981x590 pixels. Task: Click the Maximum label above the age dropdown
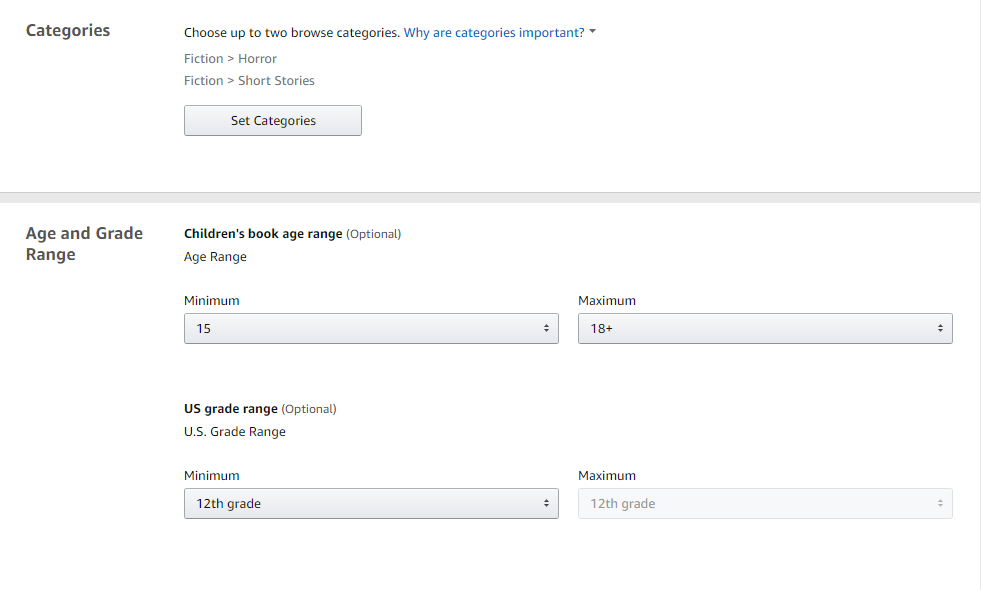pyautogui.click(x=607, y=301)
